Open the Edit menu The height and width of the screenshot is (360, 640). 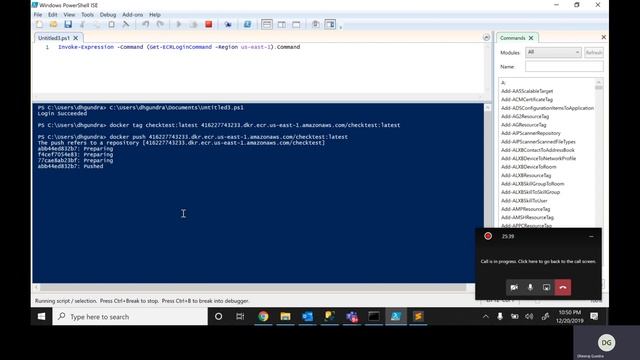(53, 15)
